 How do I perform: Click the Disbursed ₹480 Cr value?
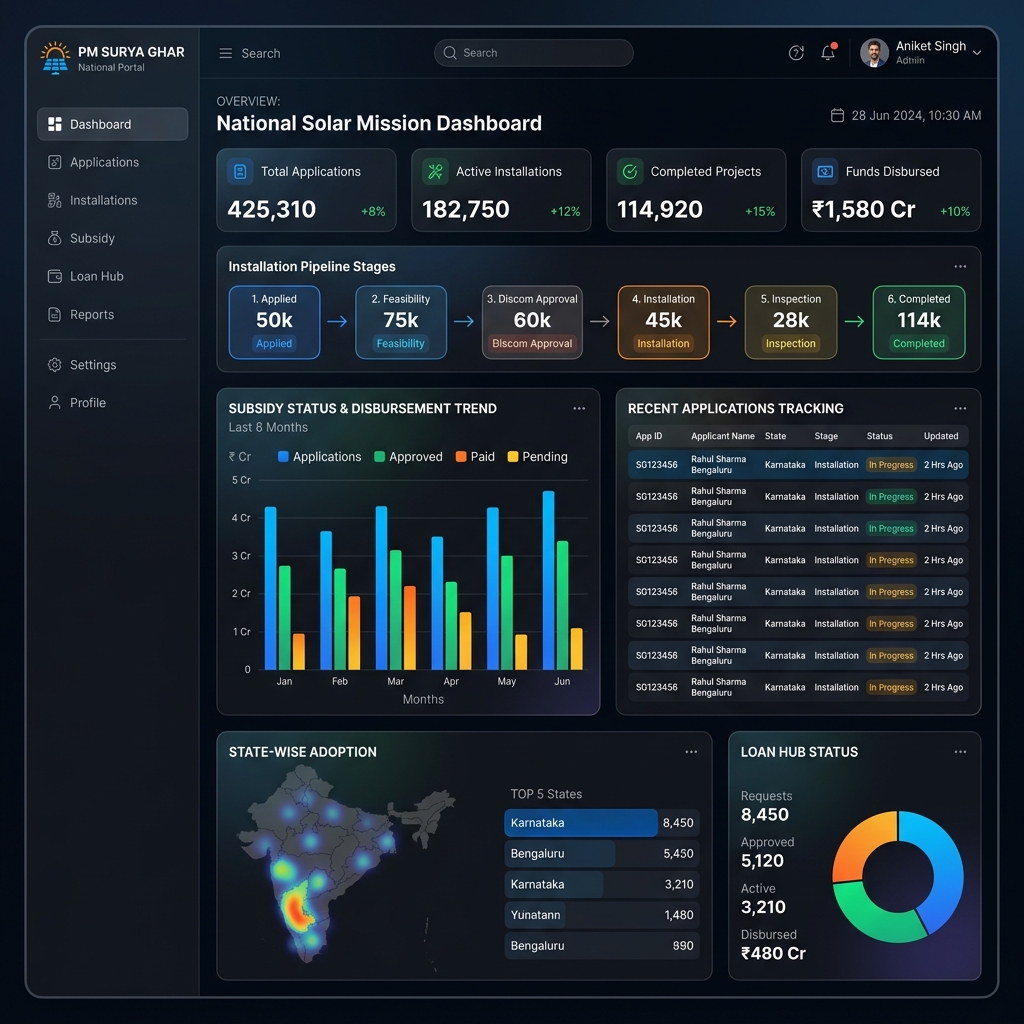tap(773, 953)
